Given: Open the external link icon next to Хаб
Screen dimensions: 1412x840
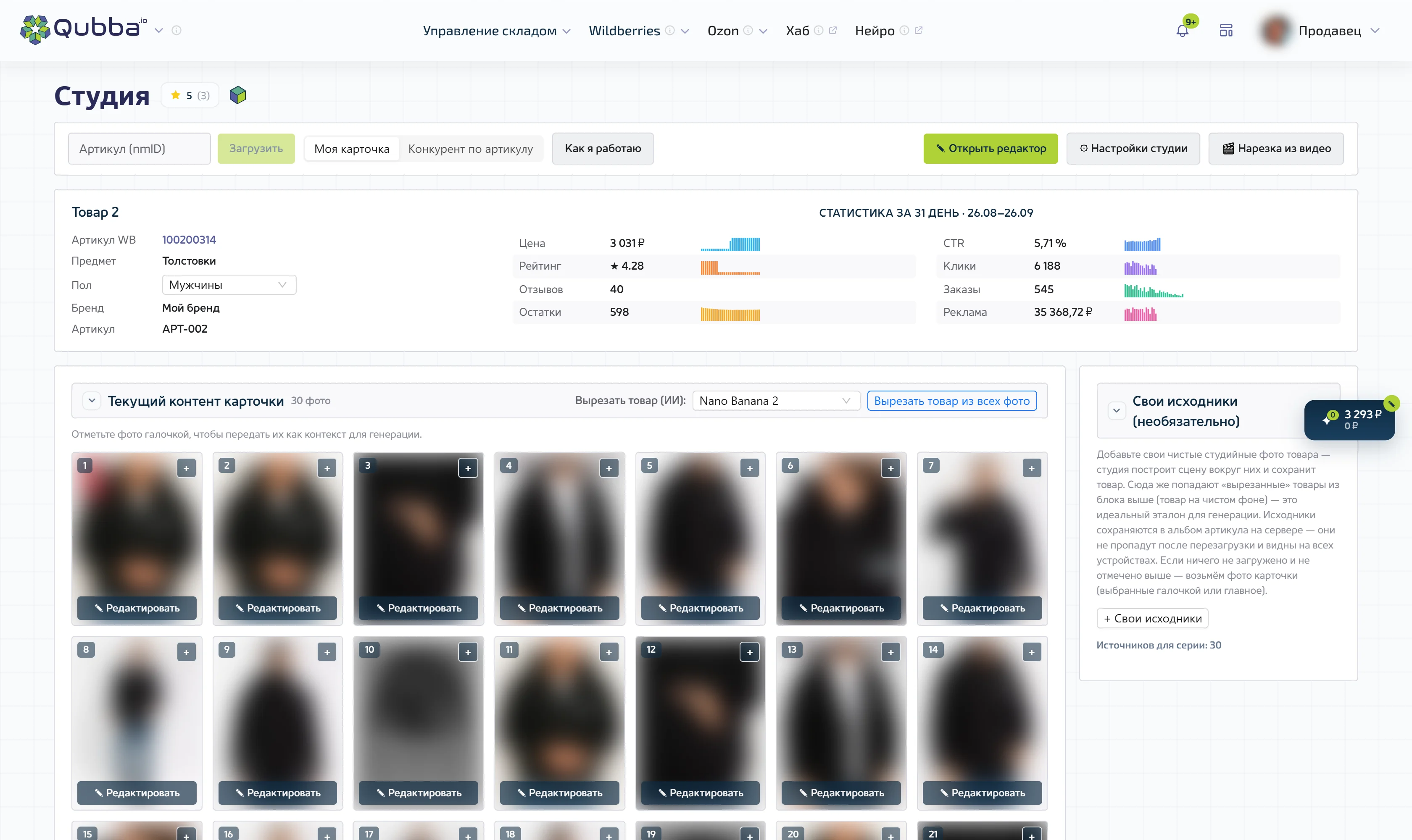Looking at the screenshot, I should point(832,31).
